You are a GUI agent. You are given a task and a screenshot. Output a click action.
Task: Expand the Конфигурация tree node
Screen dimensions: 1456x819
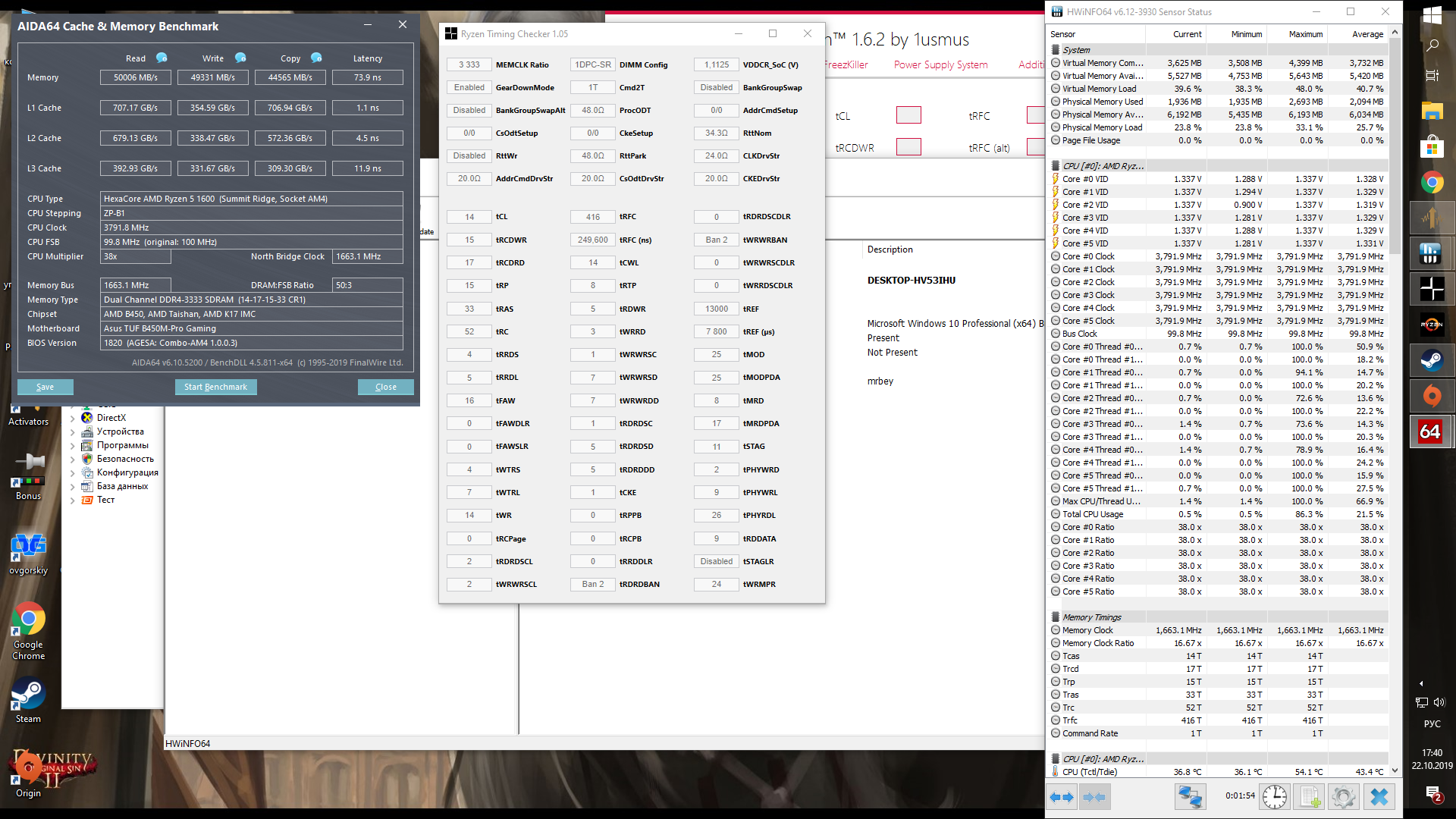point(73,472)
